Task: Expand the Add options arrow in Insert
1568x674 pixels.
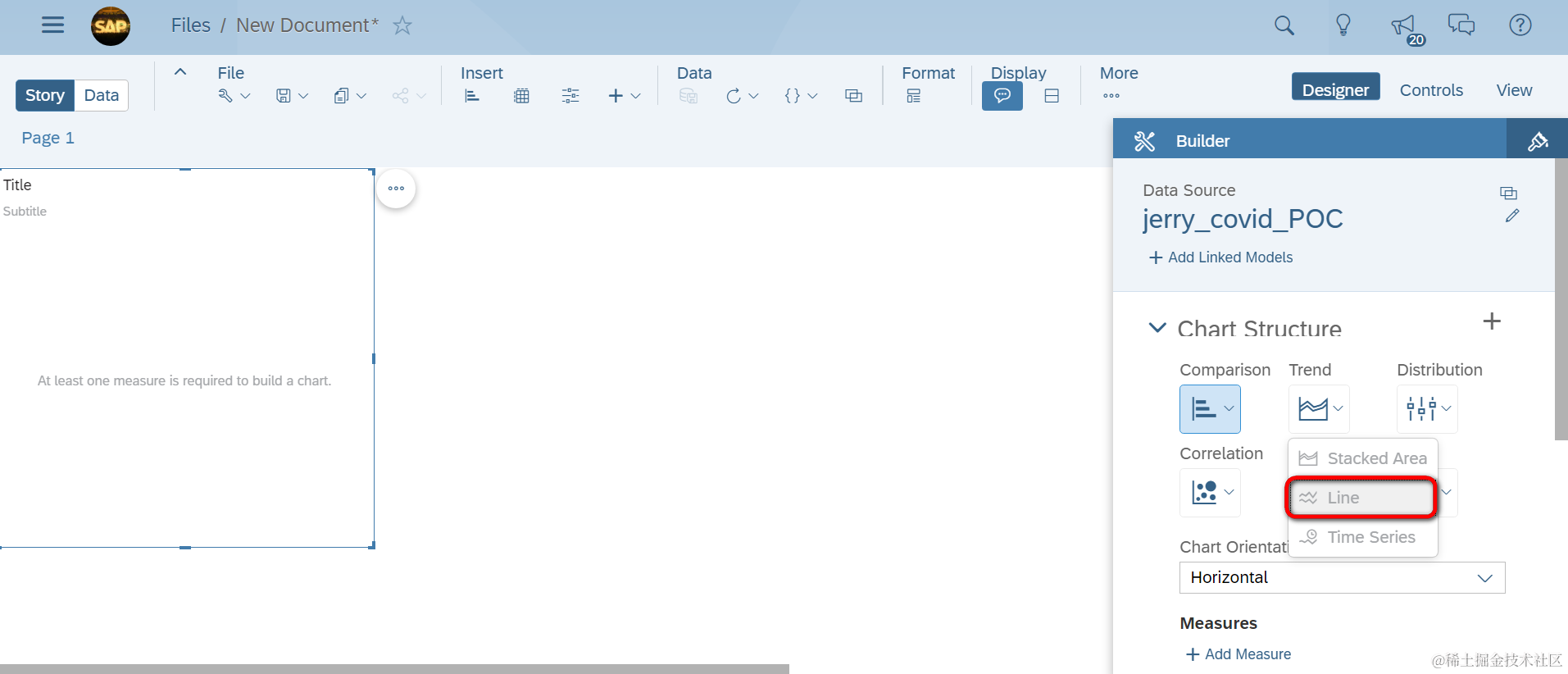Action: coord(635,96)
